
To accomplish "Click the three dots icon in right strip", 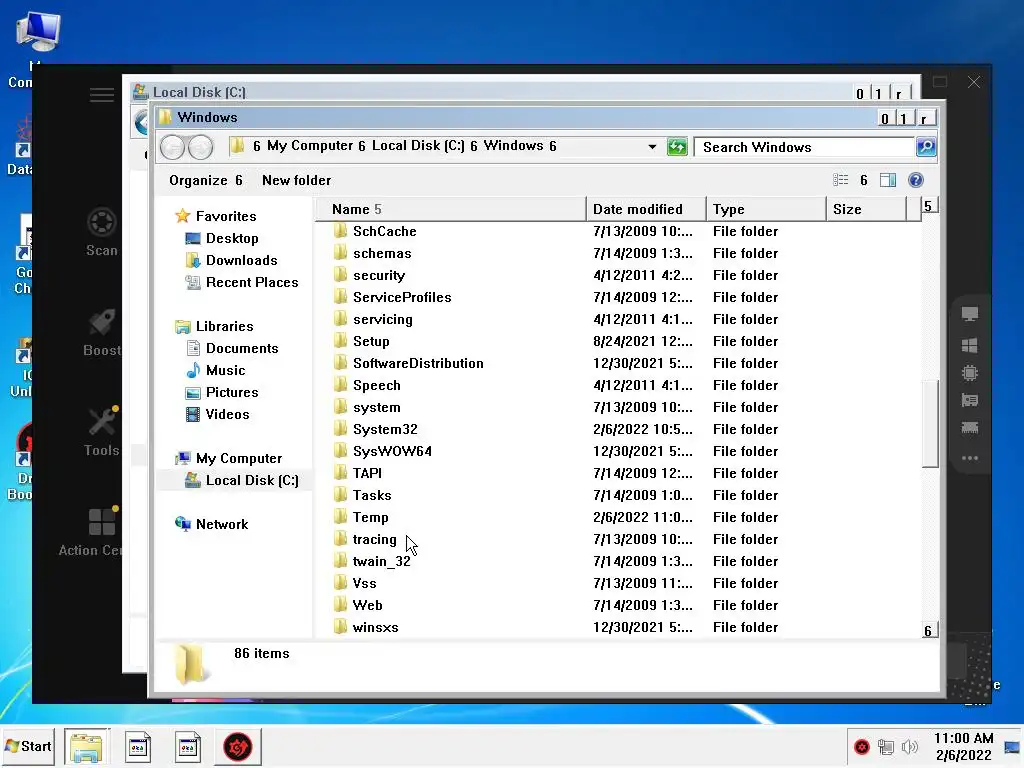I will coord(970,458).
